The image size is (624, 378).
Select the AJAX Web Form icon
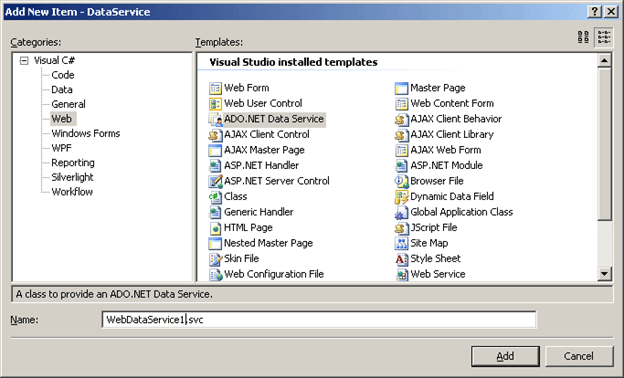(401, 150)
